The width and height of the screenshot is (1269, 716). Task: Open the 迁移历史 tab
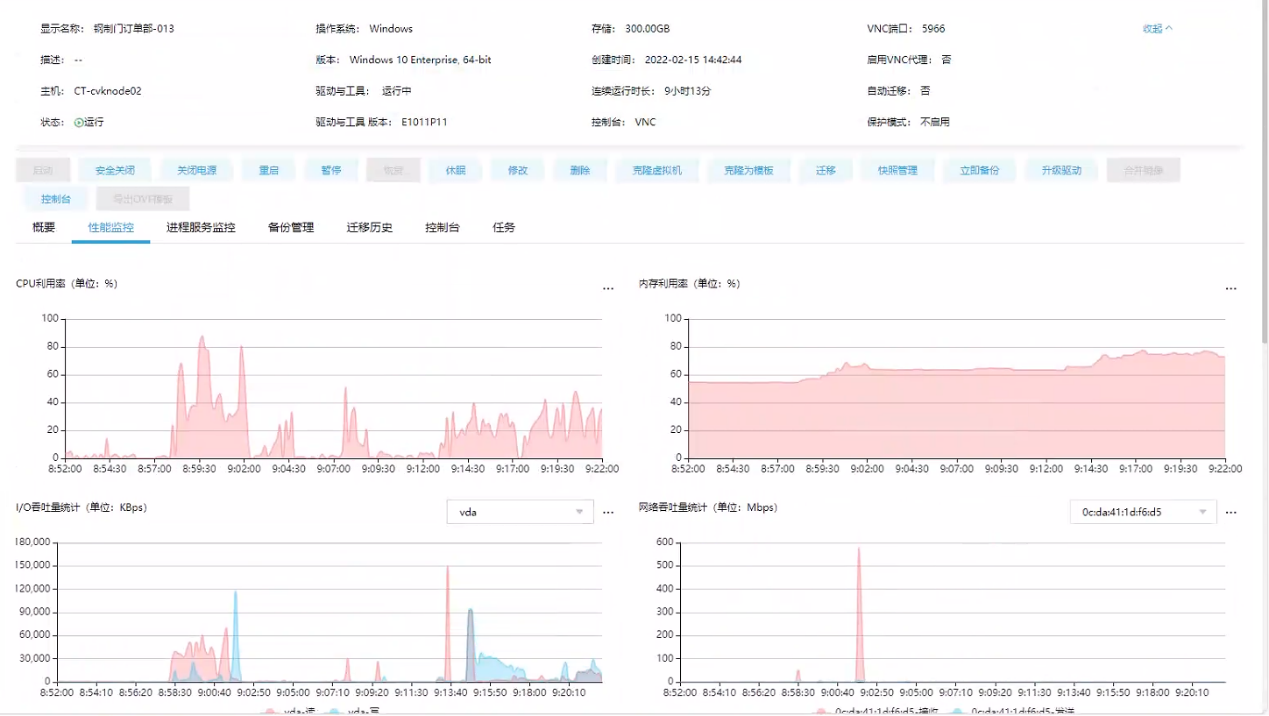point(370,227)
